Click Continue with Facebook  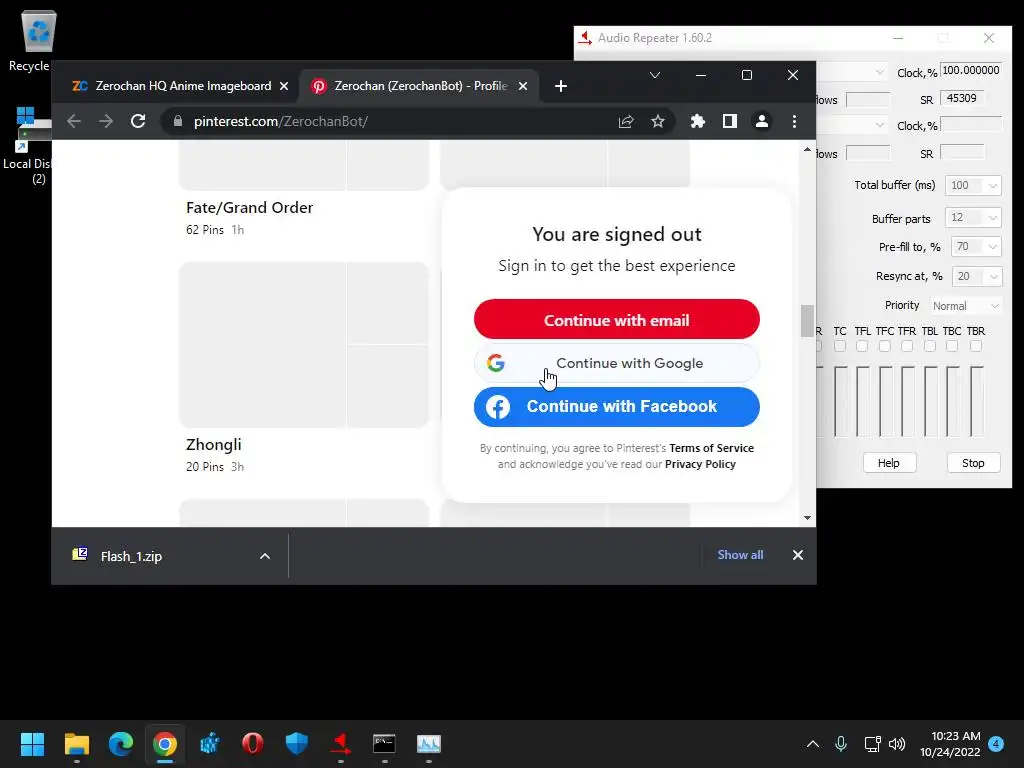pyautogui.click(x=616, y=406)
